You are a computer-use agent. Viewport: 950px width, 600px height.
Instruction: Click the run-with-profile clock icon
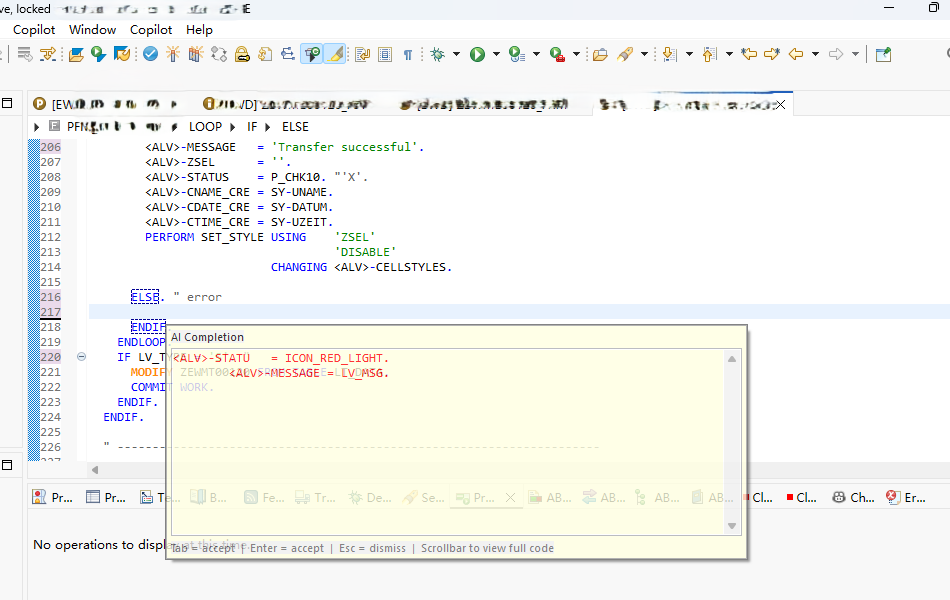click(517, 55)
